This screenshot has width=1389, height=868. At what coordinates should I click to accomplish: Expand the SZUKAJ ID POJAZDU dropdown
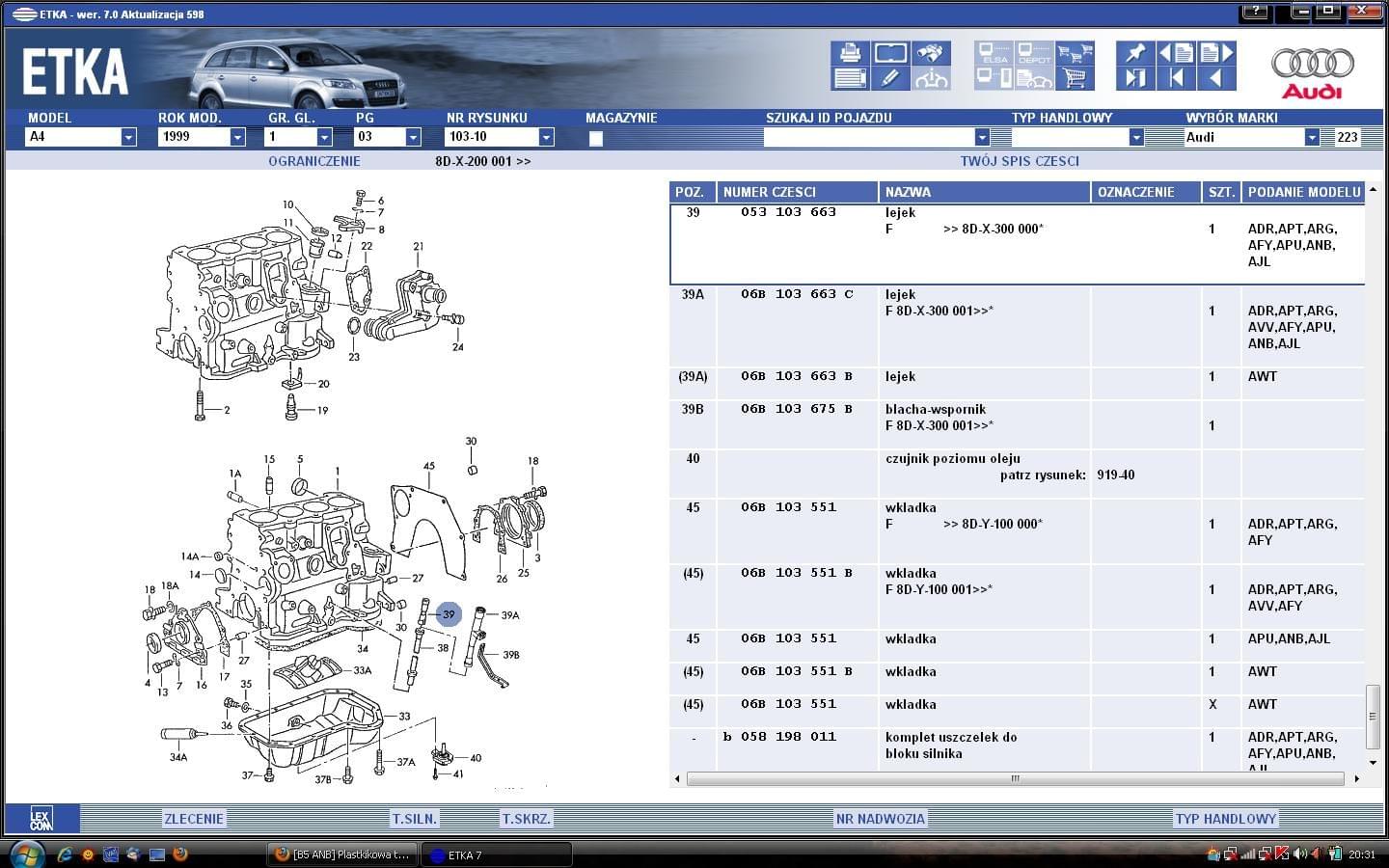click(982, 137)
